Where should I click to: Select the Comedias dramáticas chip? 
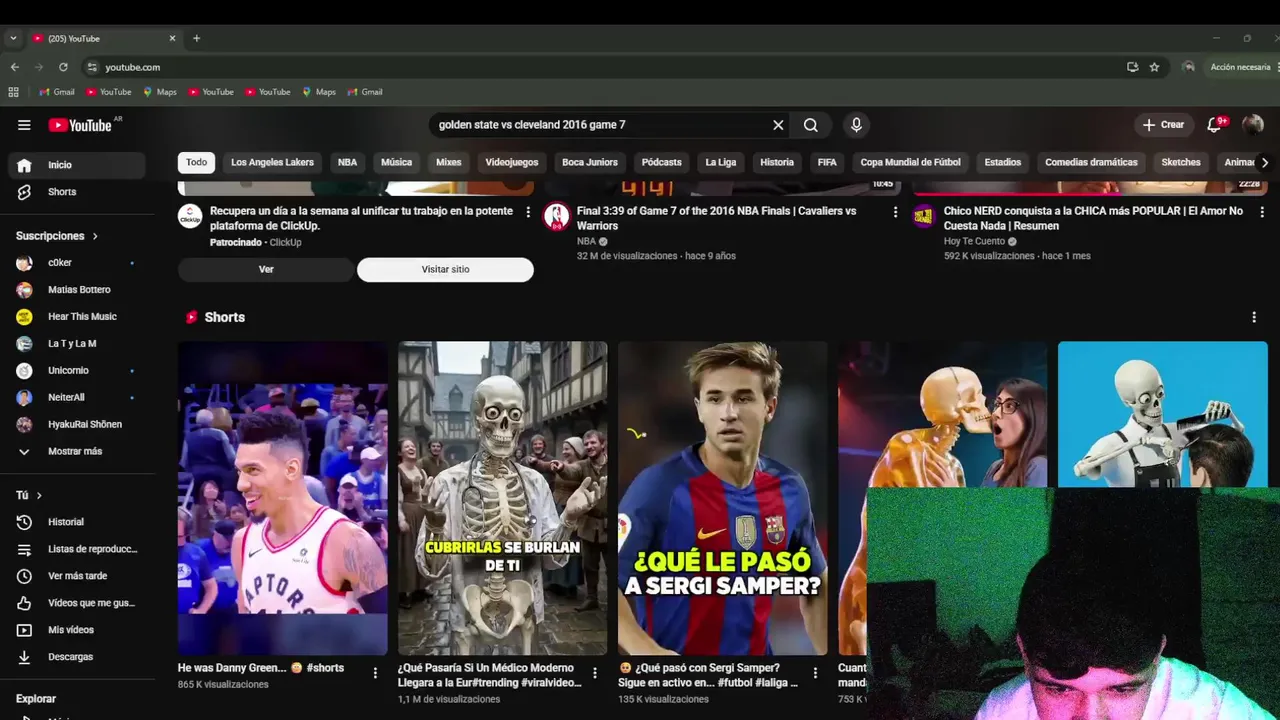tap(1091, 162)
